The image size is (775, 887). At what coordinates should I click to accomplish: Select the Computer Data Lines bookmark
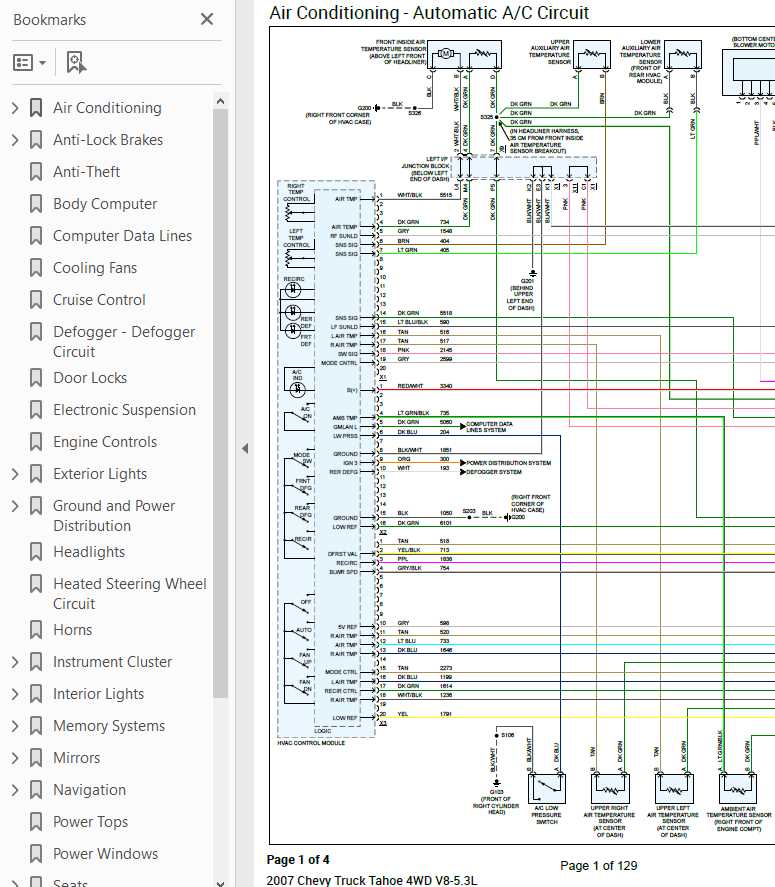coord(123,236)
